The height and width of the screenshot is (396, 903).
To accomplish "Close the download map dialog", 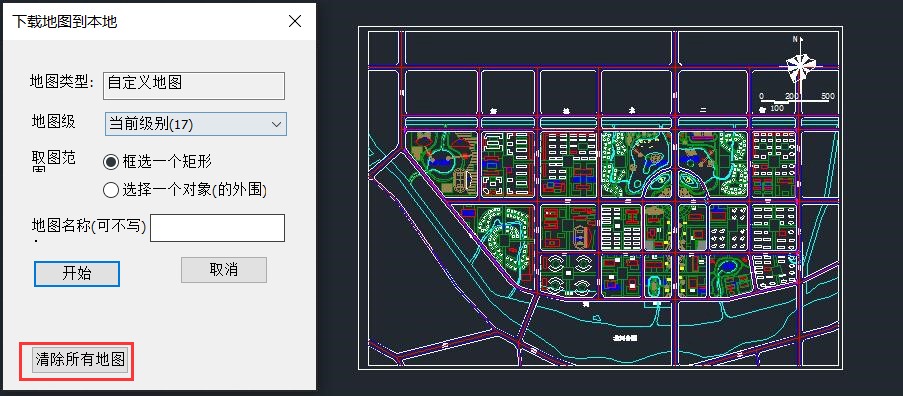I will 295,22.
